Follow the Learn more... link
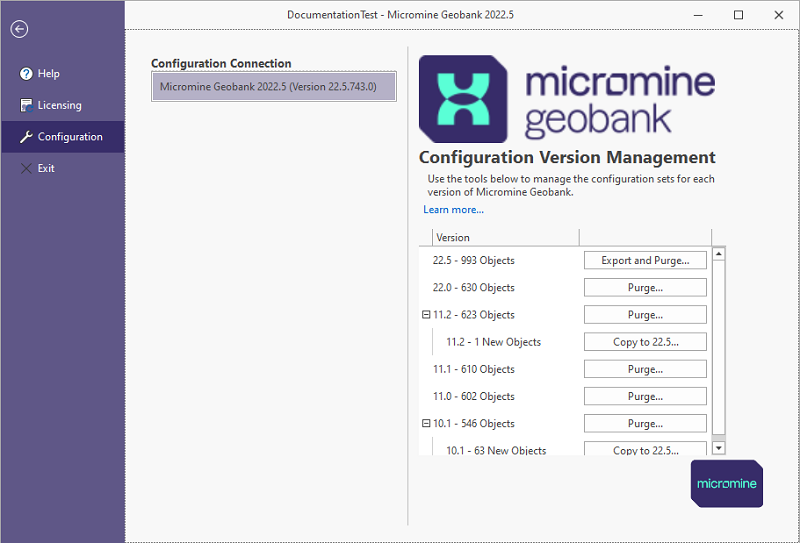Image resolution: width=800 pixels, height=543 pixels. (x=453, y=210)
